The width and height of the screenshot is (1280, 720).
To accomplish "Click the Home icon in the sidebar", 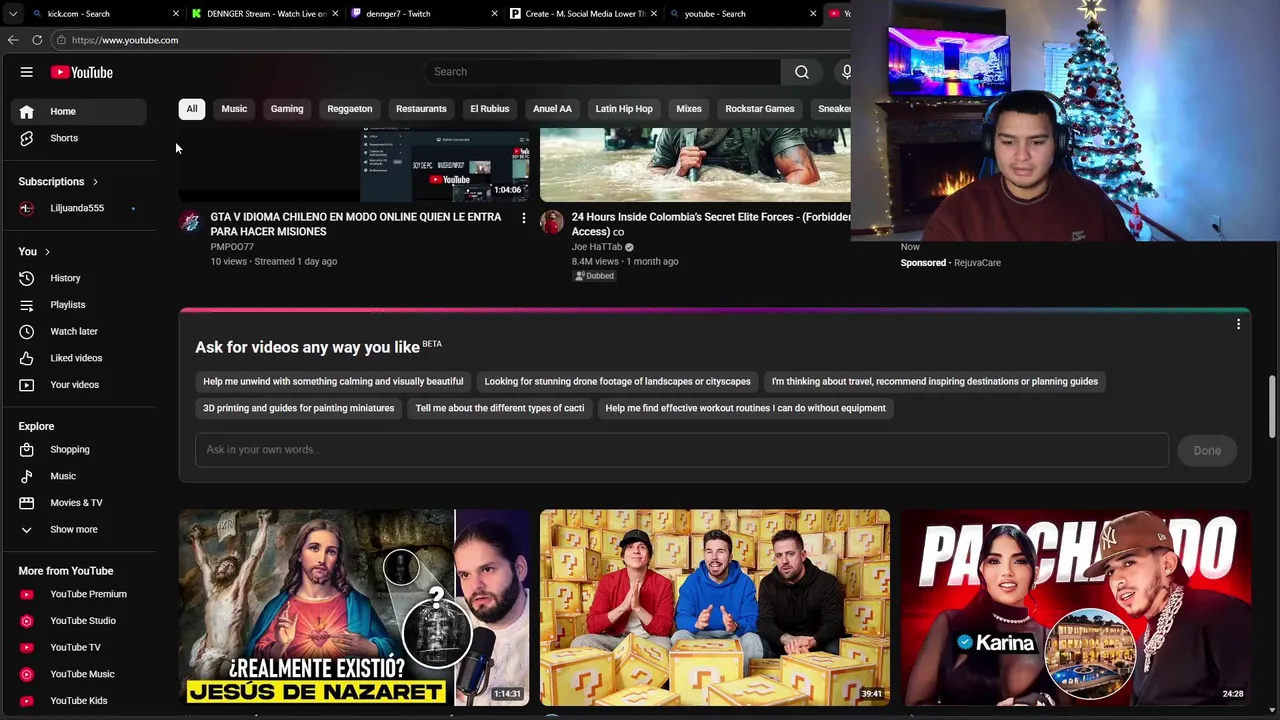I will click(27, 112).
